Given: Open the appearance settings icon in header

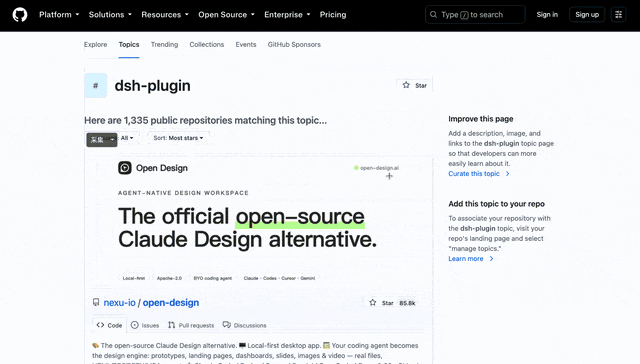Looking at the screenshot, I should coord(618,15).
